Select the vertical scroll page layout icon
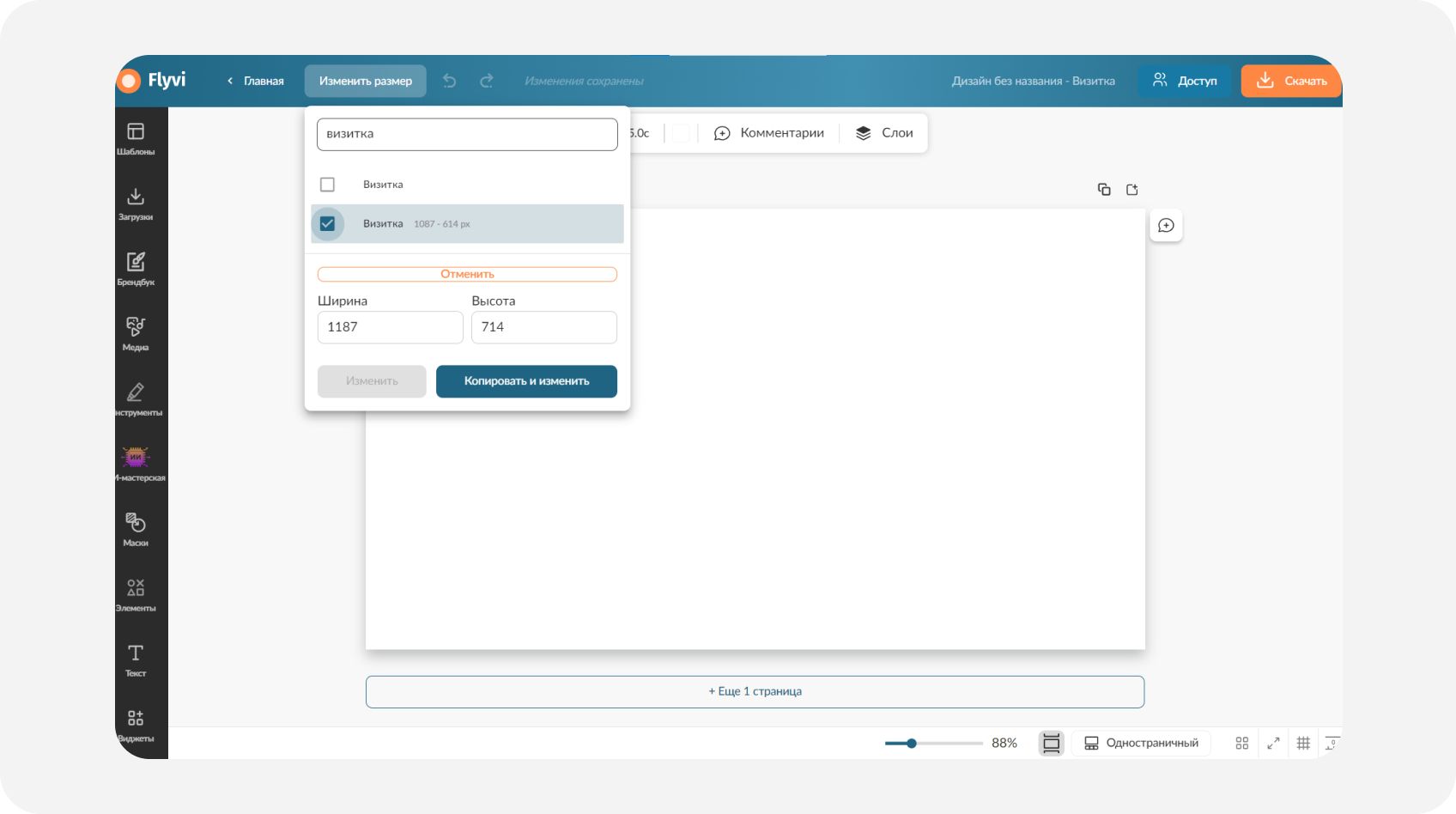Screen dimensions: 1456x814 point(1052,743)
